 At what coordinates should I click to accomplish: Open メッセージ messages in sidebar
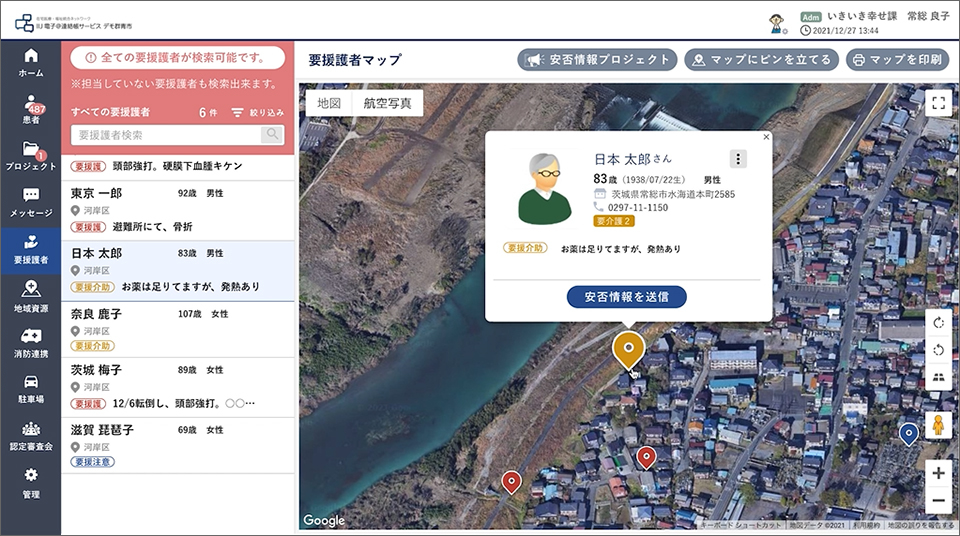(30, 201)
